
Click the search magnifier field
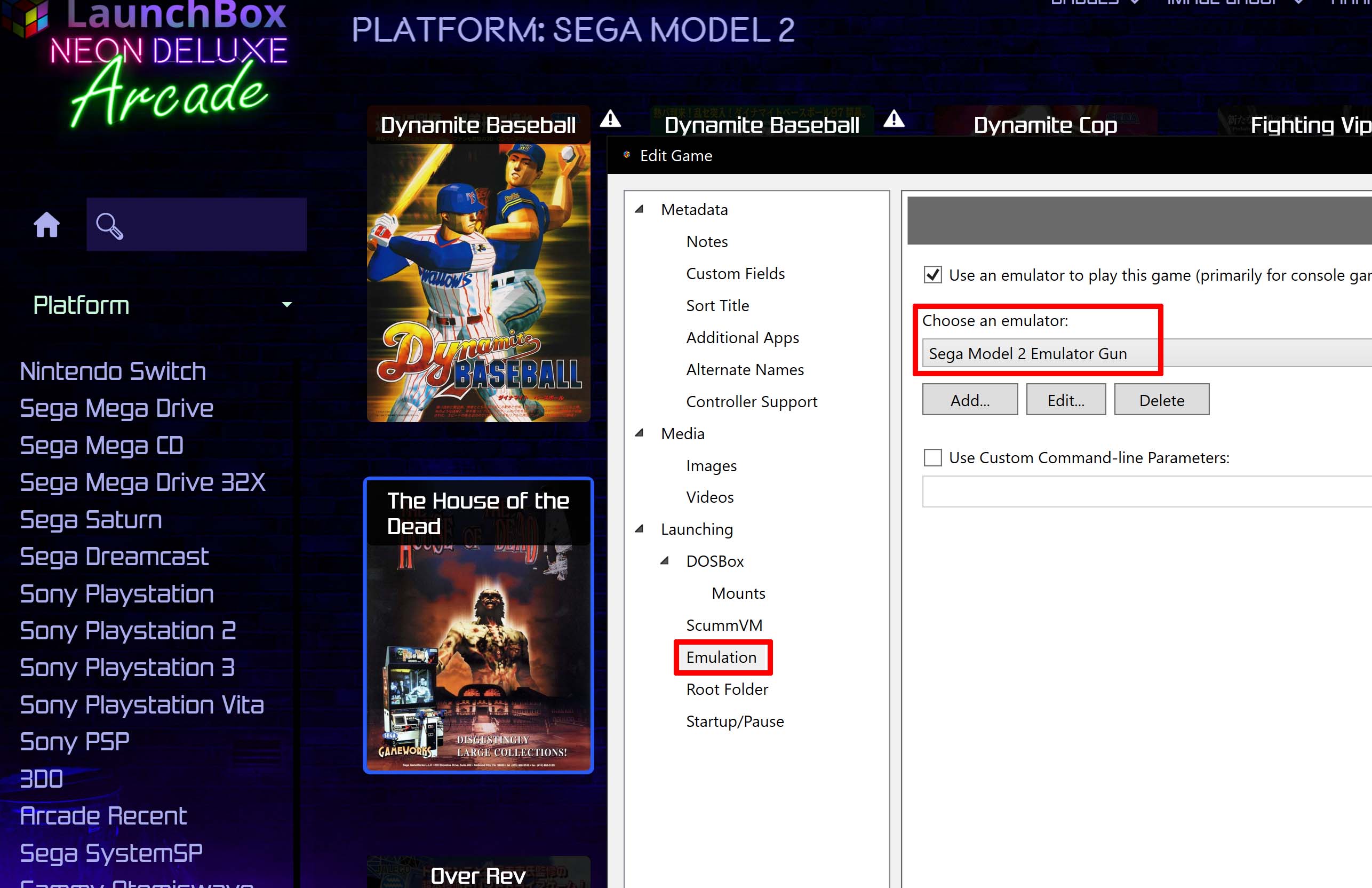[196, 224]
